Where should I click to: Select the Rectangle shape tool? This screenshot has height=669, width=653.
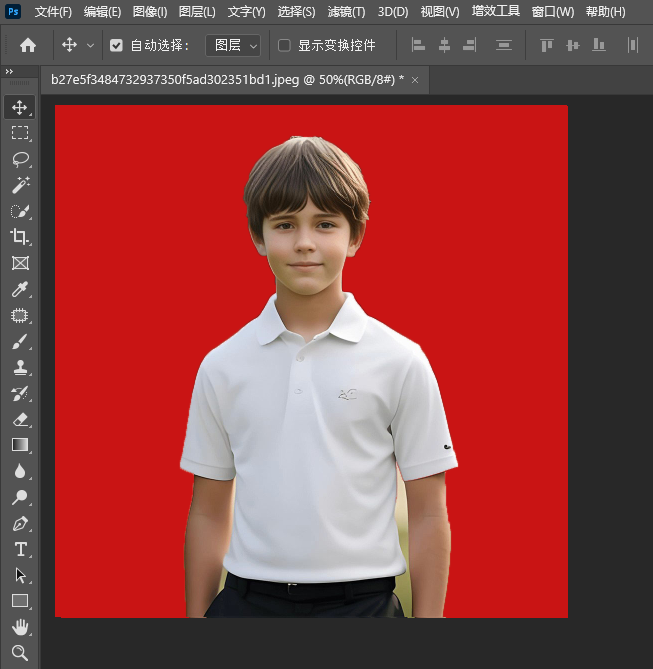coord(20,601)
